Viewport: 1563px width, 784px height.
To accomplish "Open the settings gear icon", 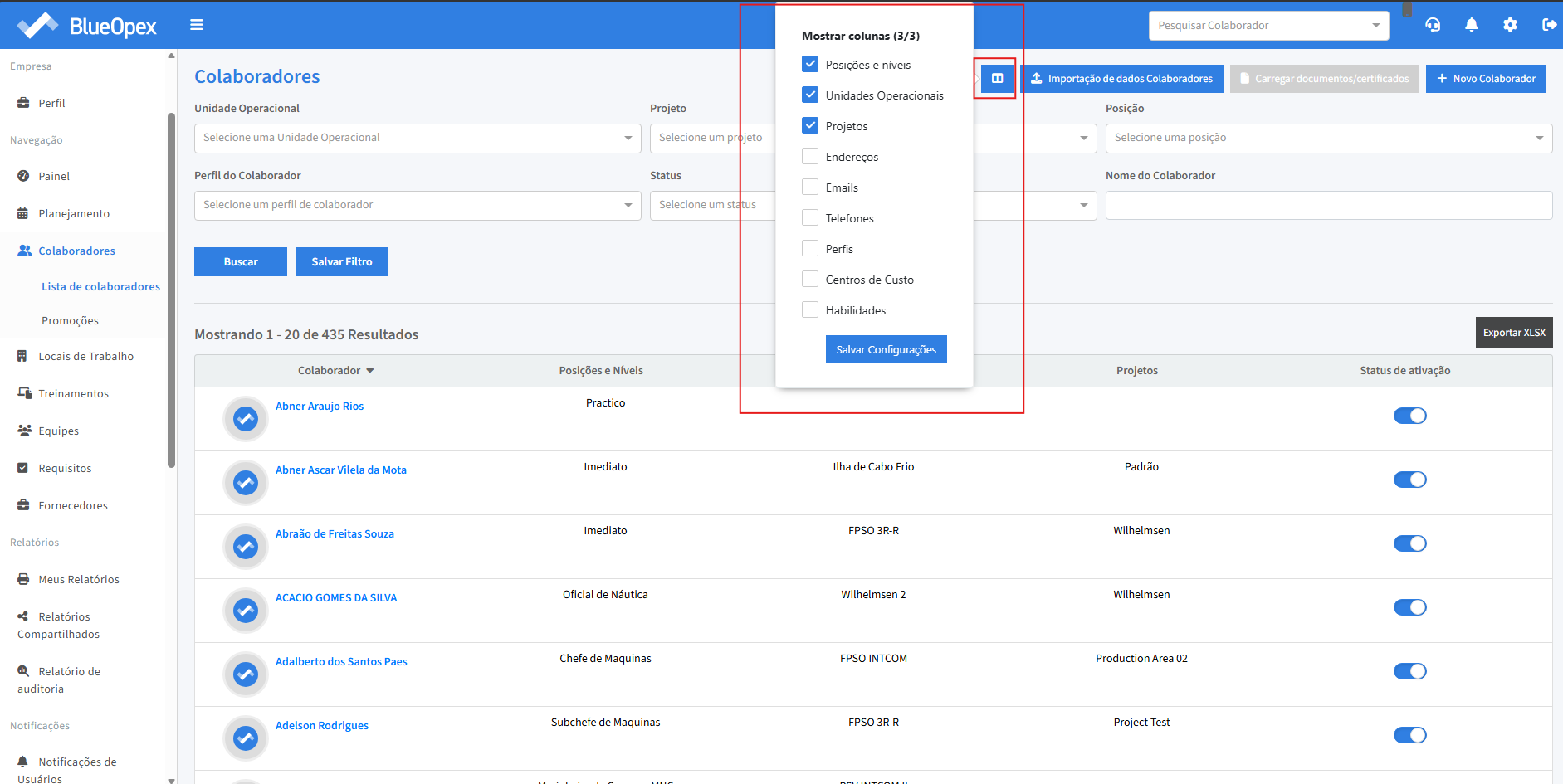I will point(1510,25).
